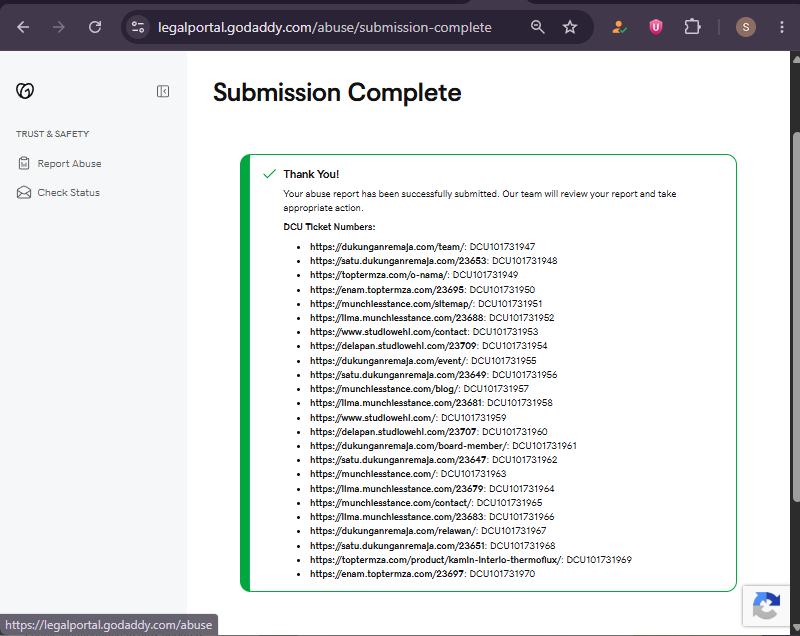800x636 pixels.
Task: Click the GoDaddy logo in the sidebar
Action: coord(25,91)
